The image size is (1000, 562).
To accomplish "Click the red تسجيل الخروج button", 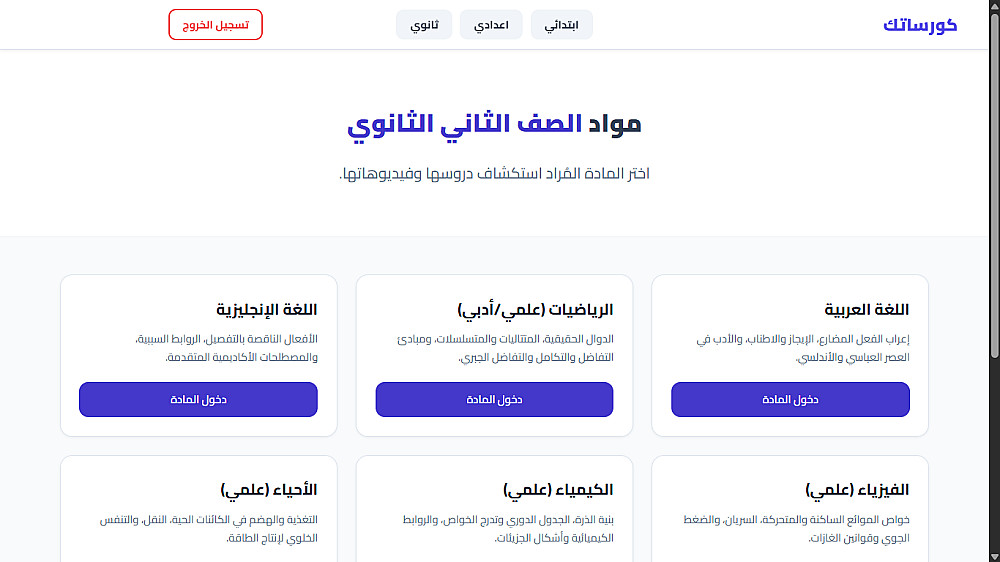I will [x=216, y=25].
